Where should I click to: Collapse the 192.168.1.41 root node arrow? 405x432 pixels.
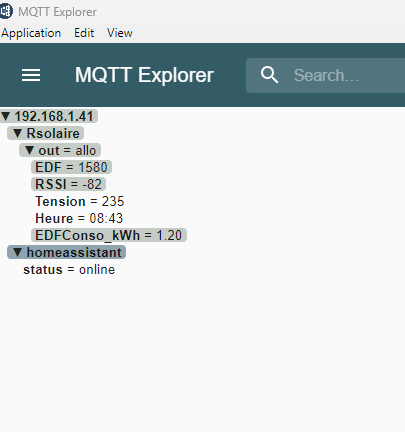(x=6, y=116)
